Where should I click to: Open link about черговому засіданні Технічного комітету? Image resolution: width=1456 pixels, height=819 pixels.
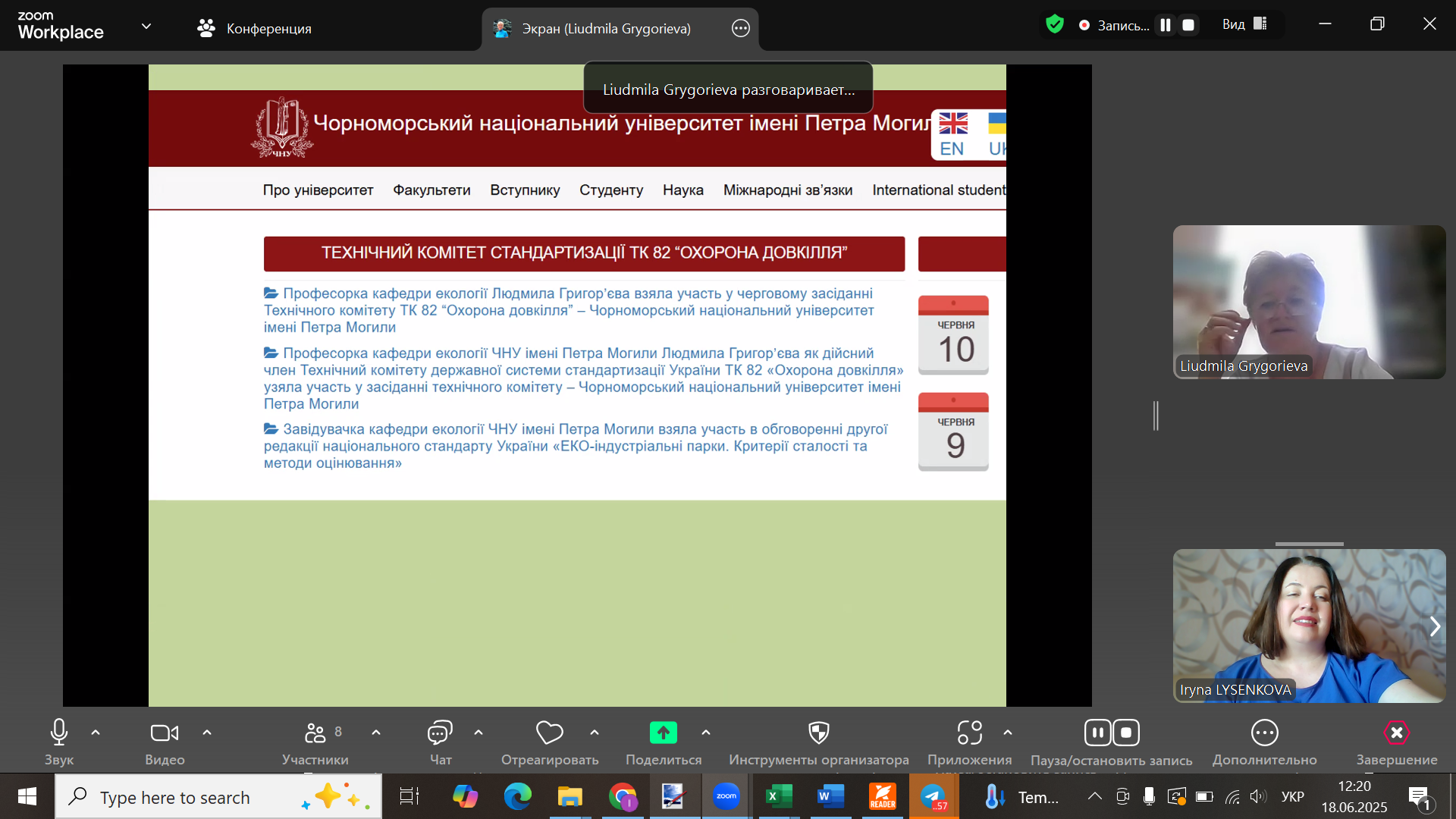point(569,310)
